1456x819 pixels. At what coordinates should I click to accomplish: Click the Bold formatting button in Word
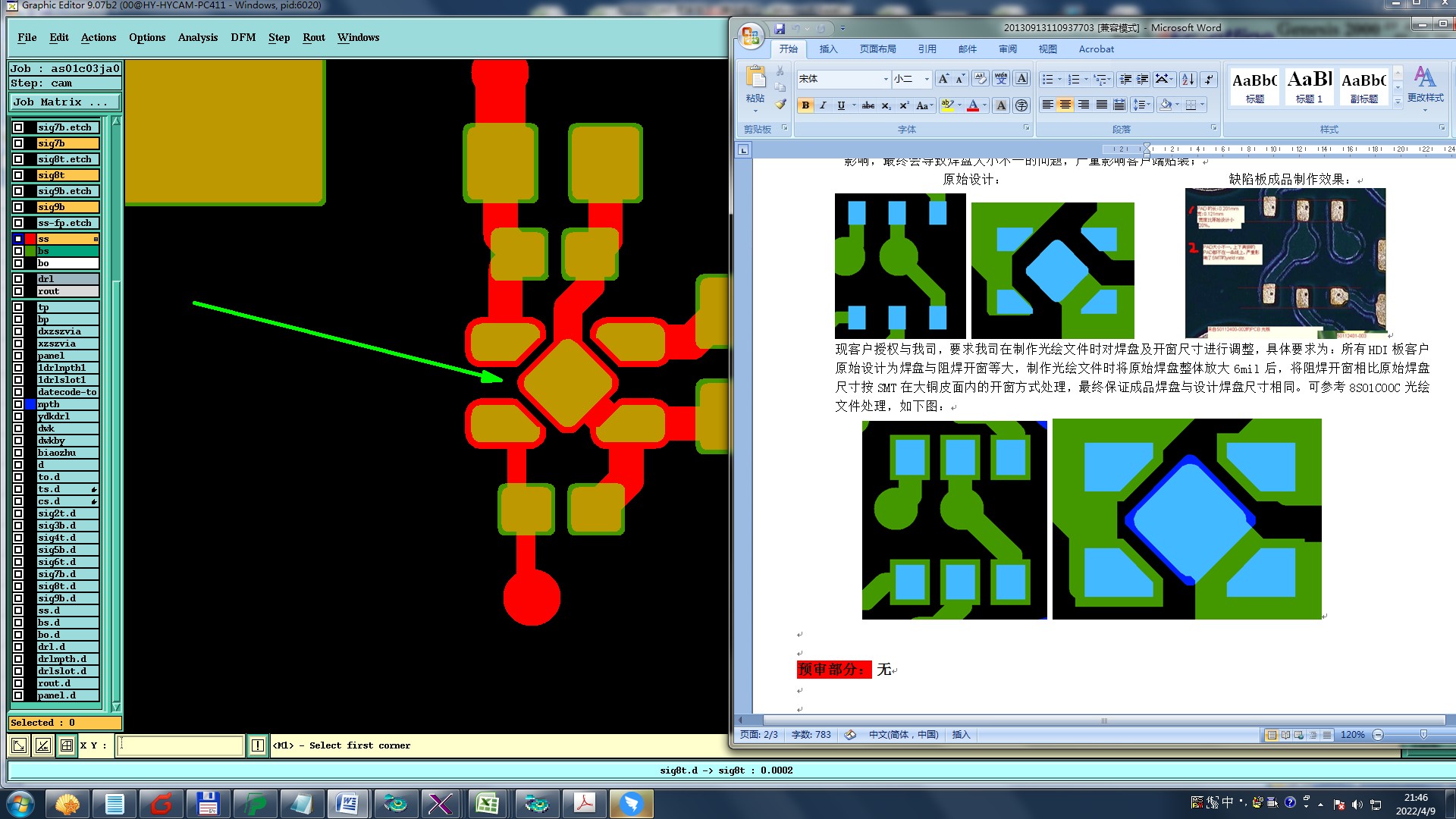coord(805,105)
